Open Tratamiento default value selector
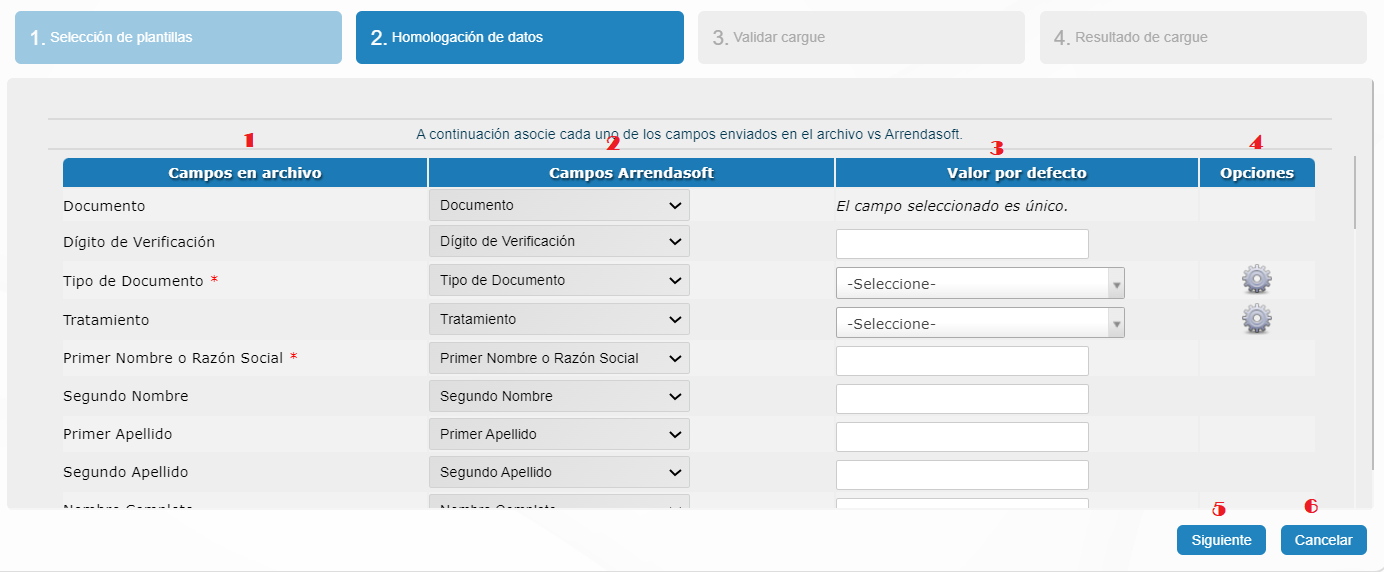The image size is (1384, 572). [980, 324]
